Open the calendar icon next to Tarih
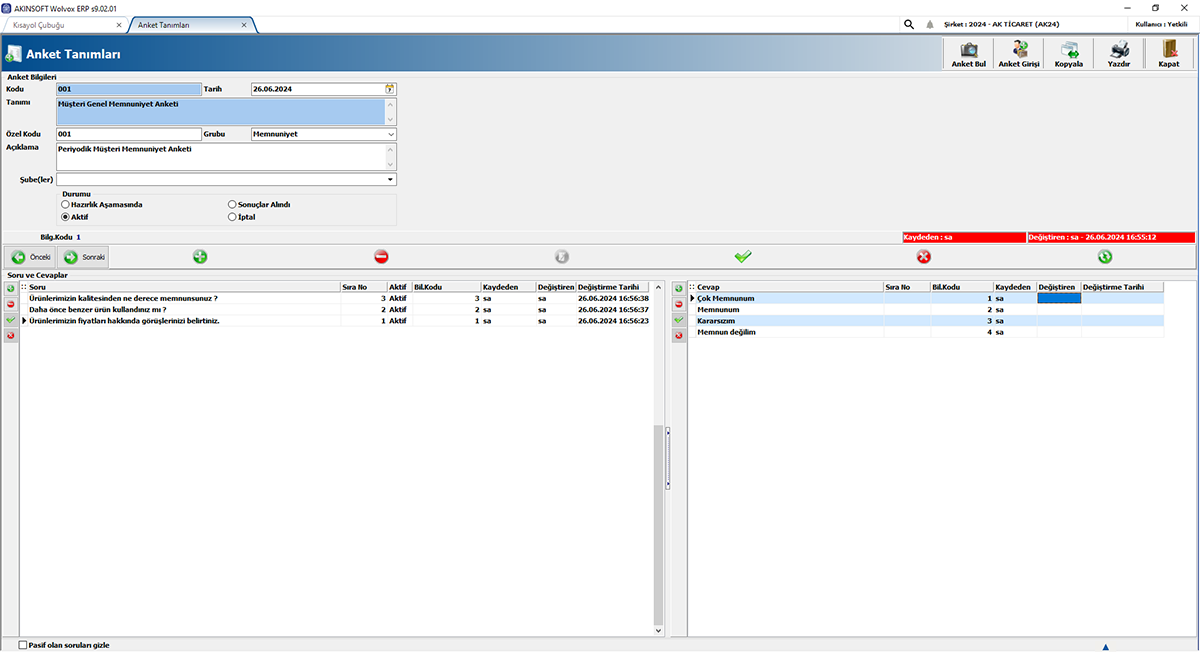Image resolution: width=1200 pixels, height=653 pixels. (389, 88)
